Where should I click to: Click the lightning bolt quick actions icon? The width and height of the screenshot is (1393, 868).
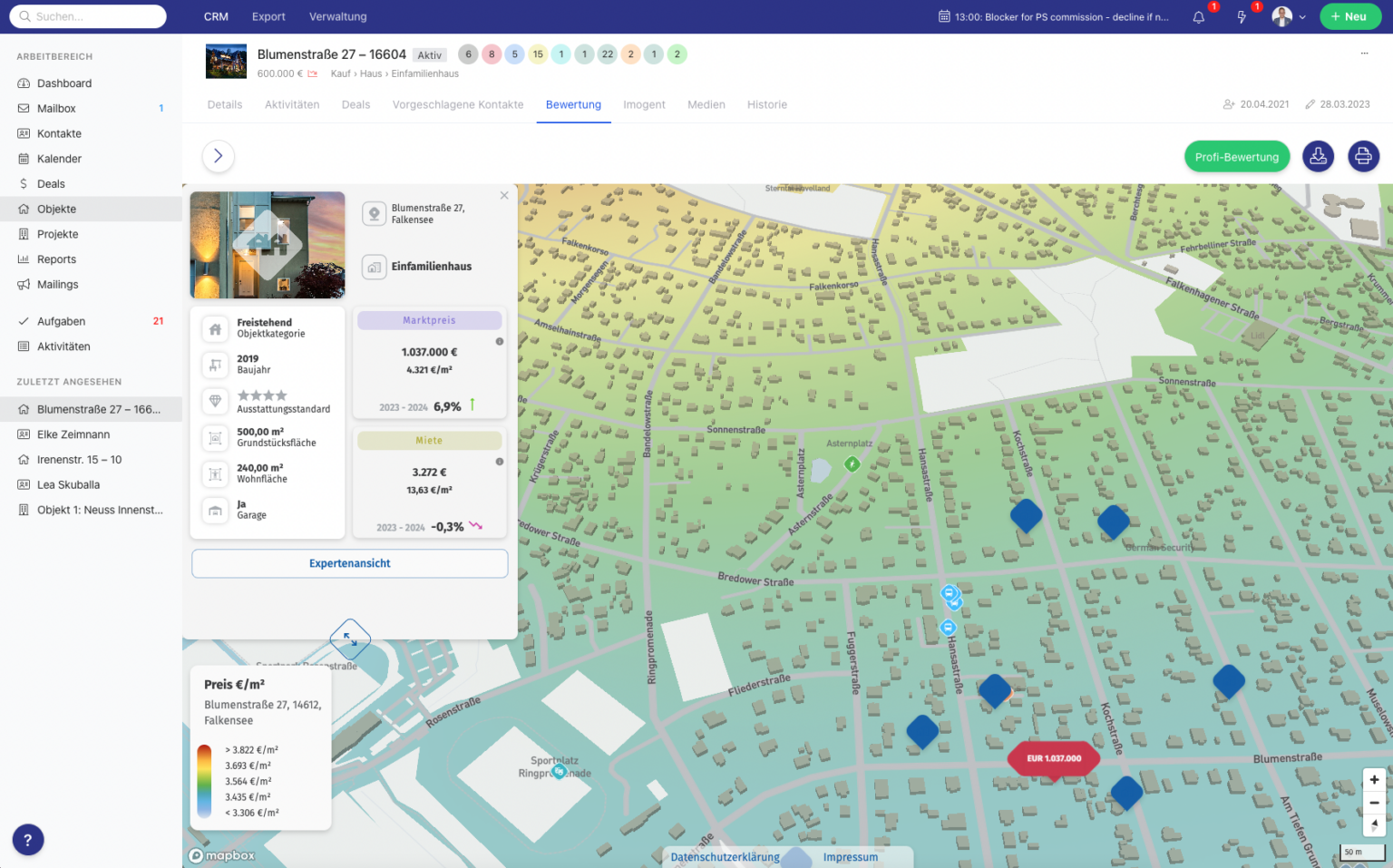click(1242, 17)
